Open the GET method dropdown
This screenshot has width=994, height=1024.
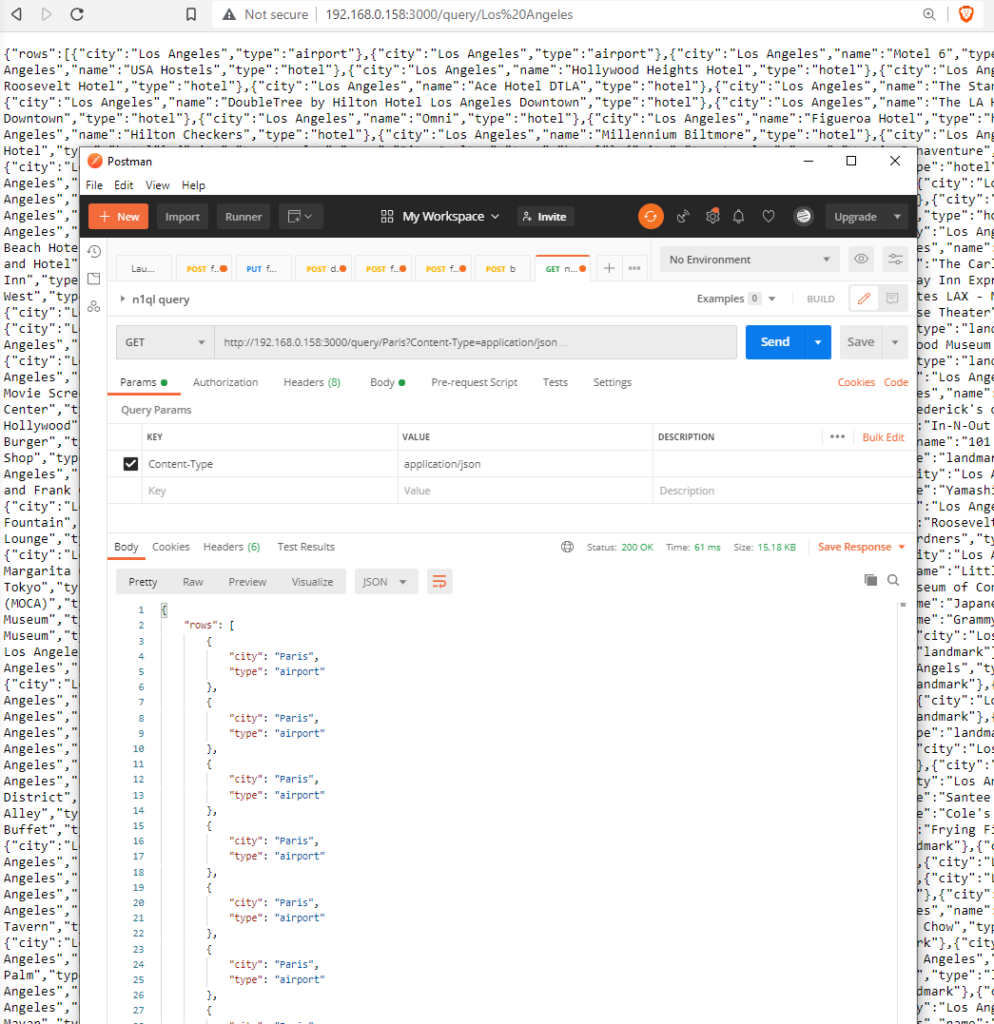coord(164,342)
